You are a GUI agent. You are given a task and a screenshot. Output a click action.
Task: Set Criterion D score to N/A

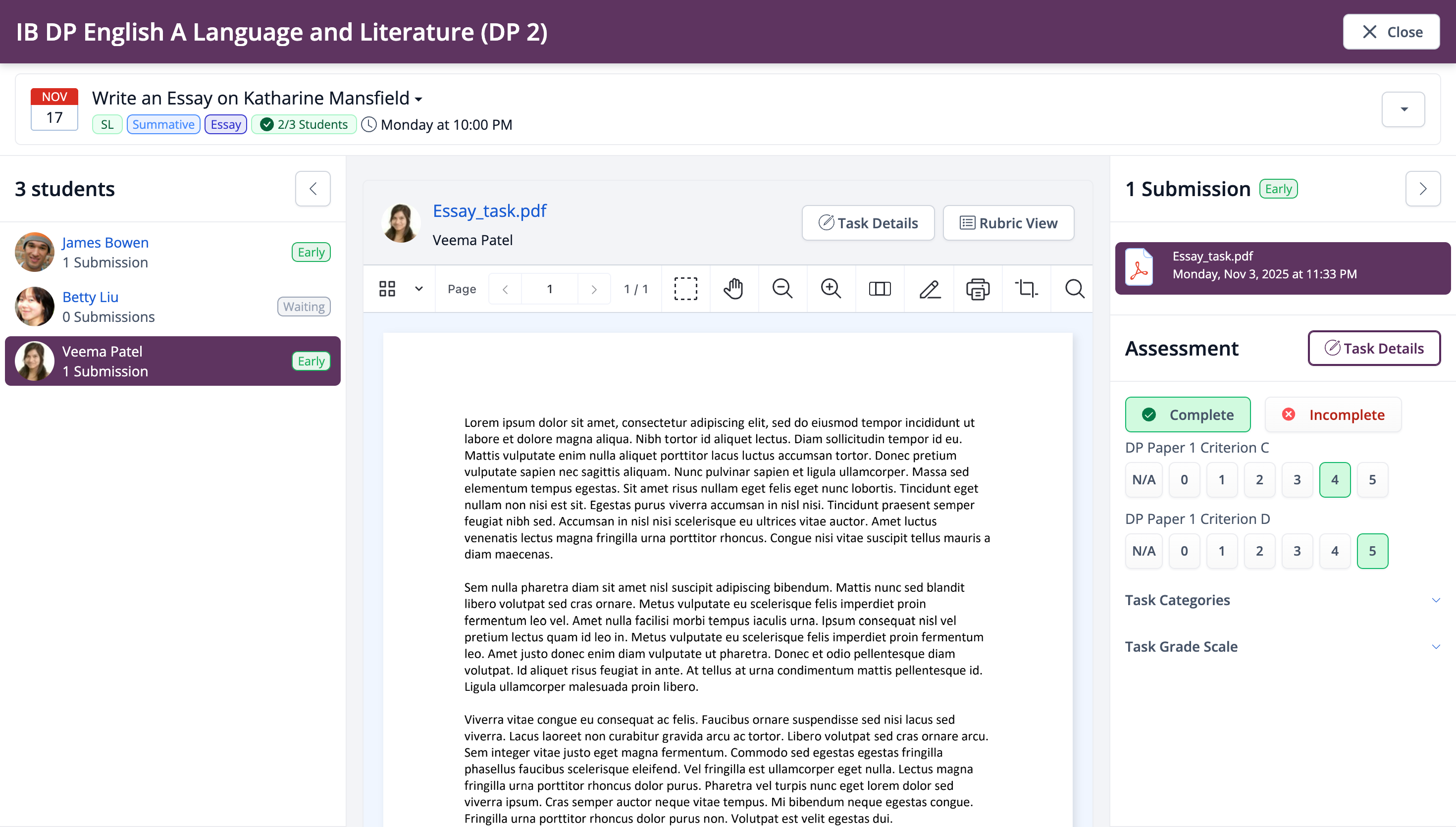point(1144,551)
